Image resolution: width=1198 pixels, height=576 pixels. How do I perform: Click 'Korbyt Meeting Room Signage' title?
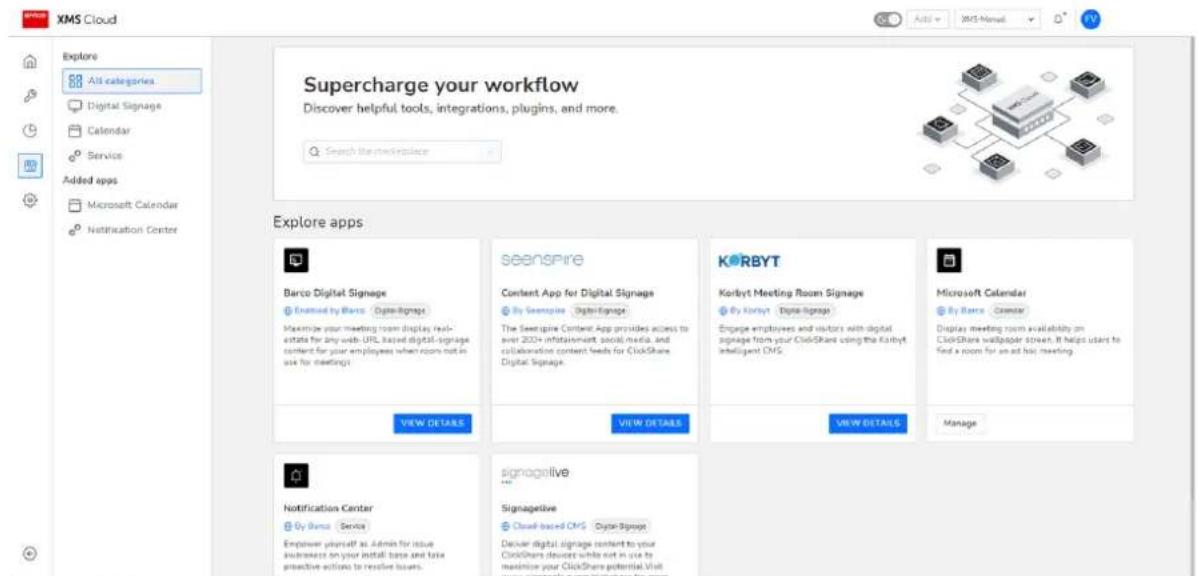791,292
